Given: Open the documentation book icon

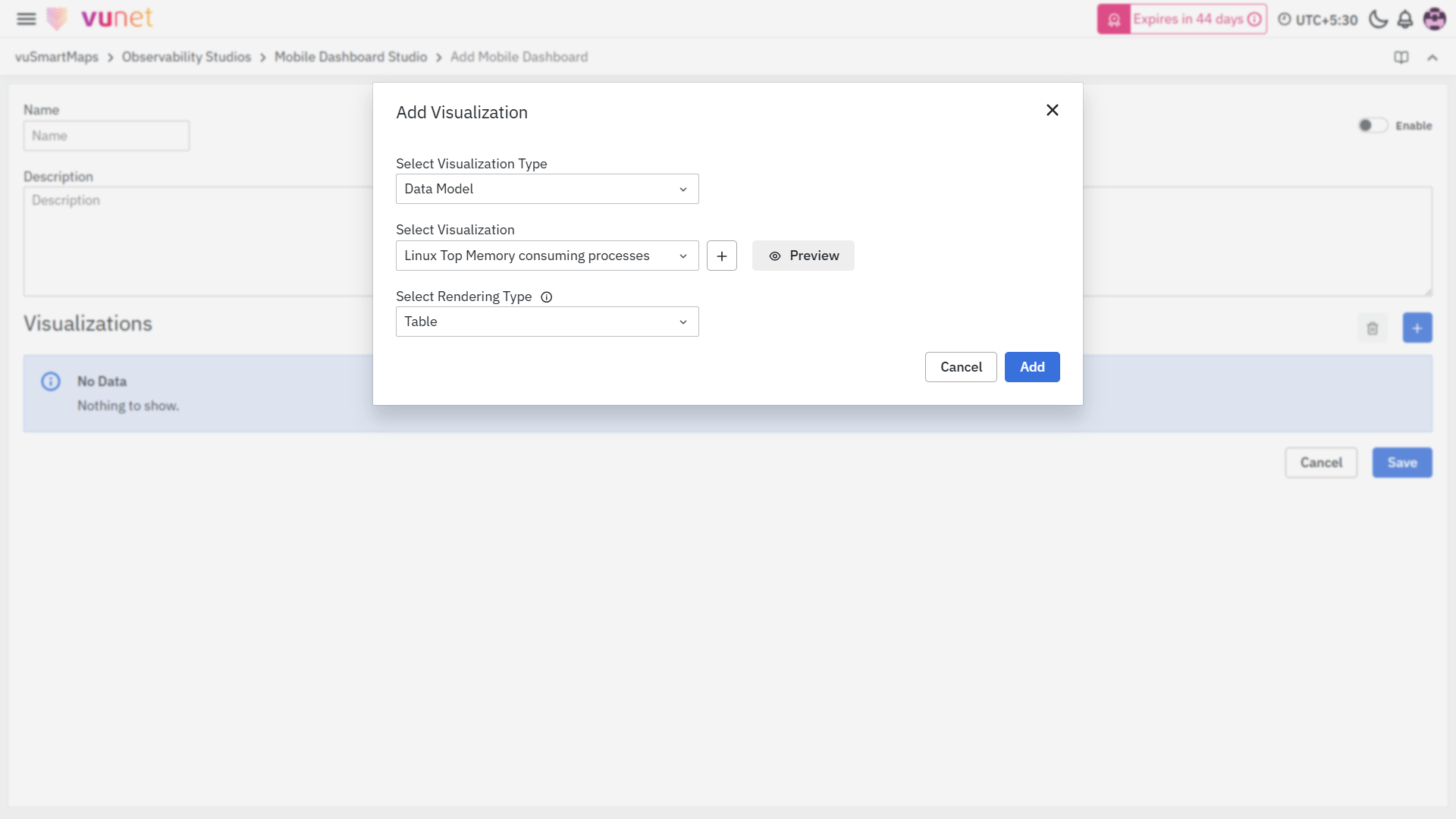Looking at the screenshot, I should tap(1401, 58).
